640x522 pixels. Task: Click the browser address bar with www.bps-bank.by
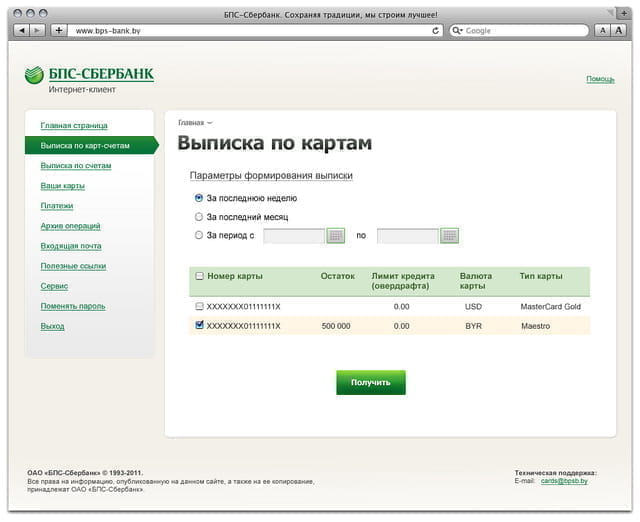pos(255,31)
